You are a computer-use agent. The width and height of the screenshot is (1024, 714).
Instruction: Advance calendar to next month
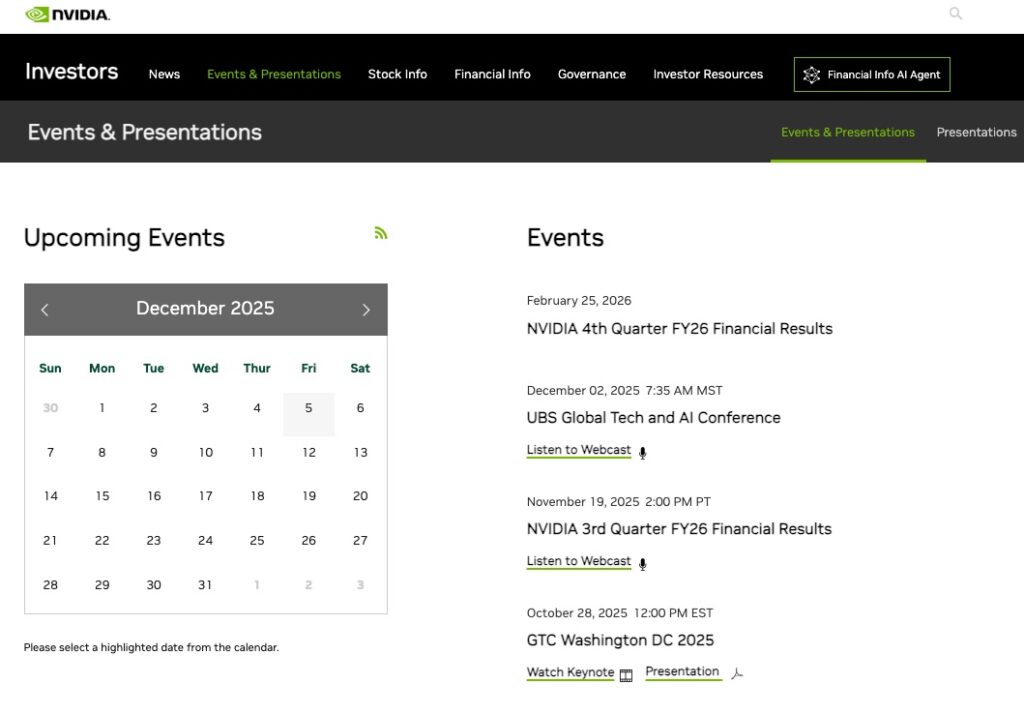(x=366, y=310)
